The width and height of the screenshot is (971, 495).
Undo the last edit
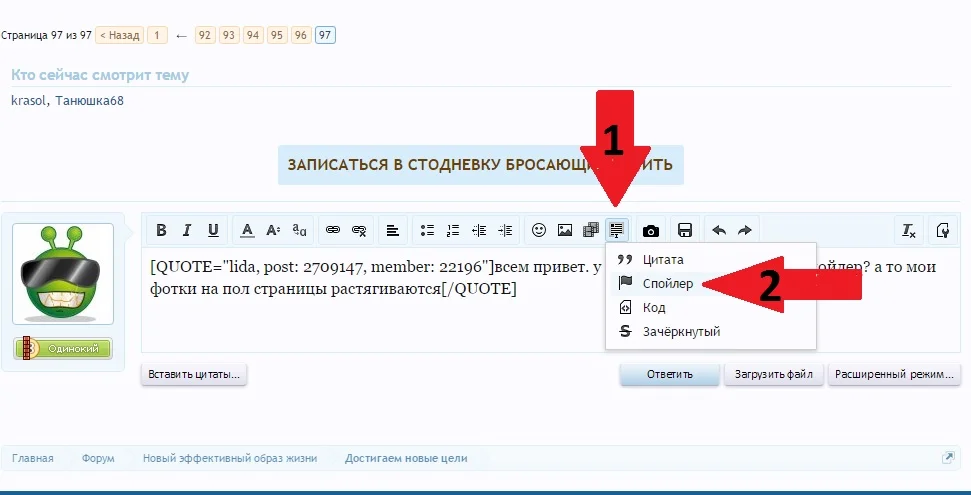click(719, 230)
